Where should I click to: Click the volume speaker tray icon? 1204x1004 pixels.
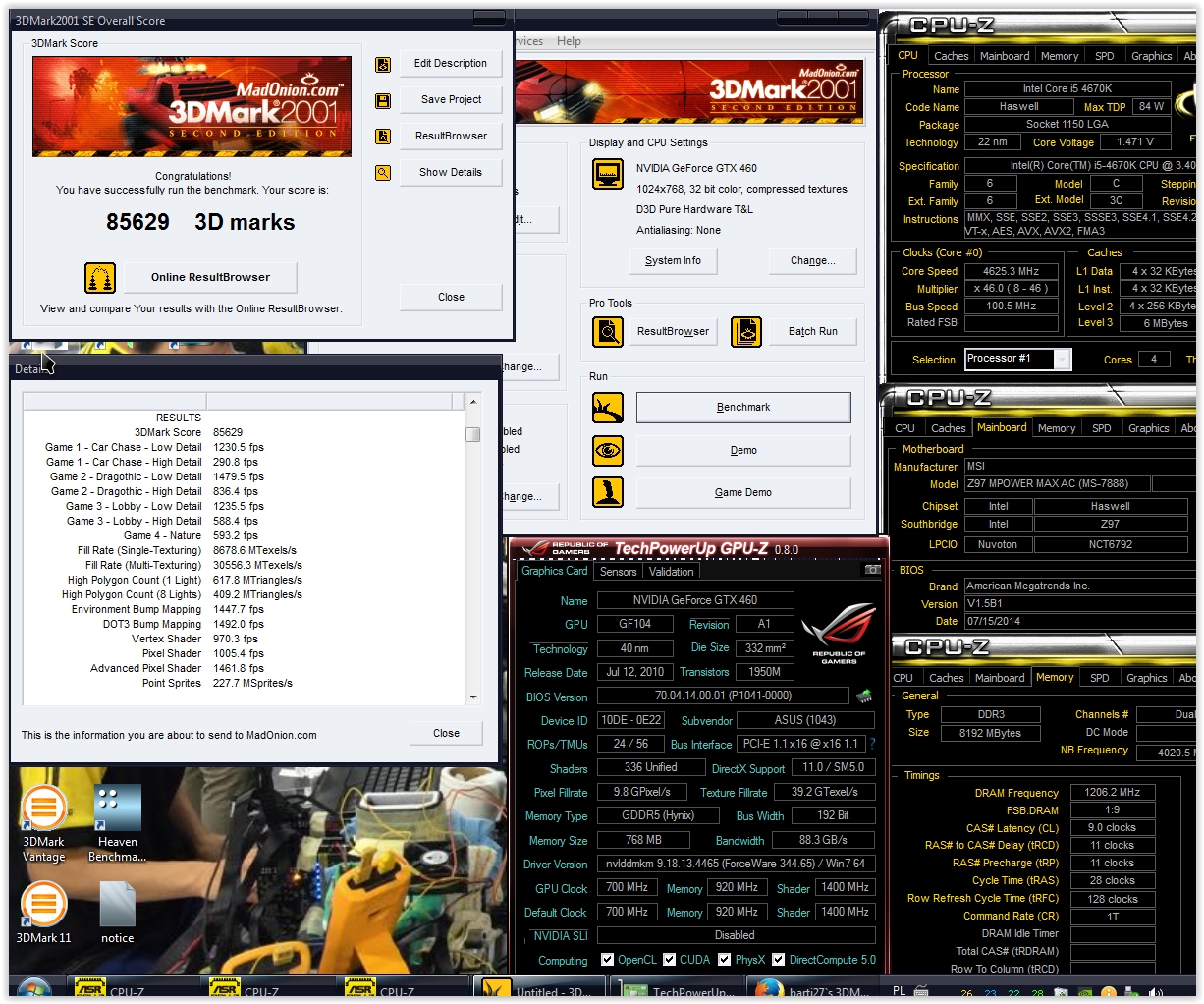click(1155, 993)
